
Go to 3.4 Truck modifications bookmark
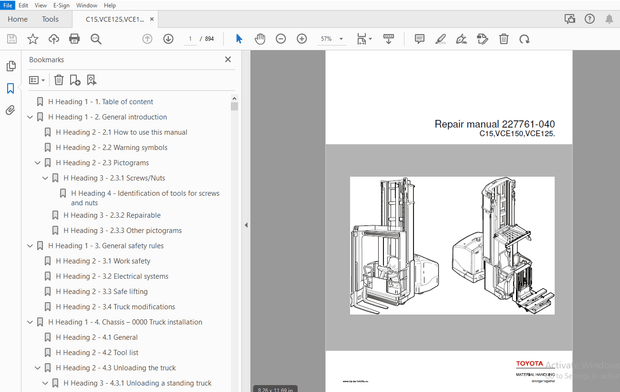pyautogui.click(x=115, y=307)
